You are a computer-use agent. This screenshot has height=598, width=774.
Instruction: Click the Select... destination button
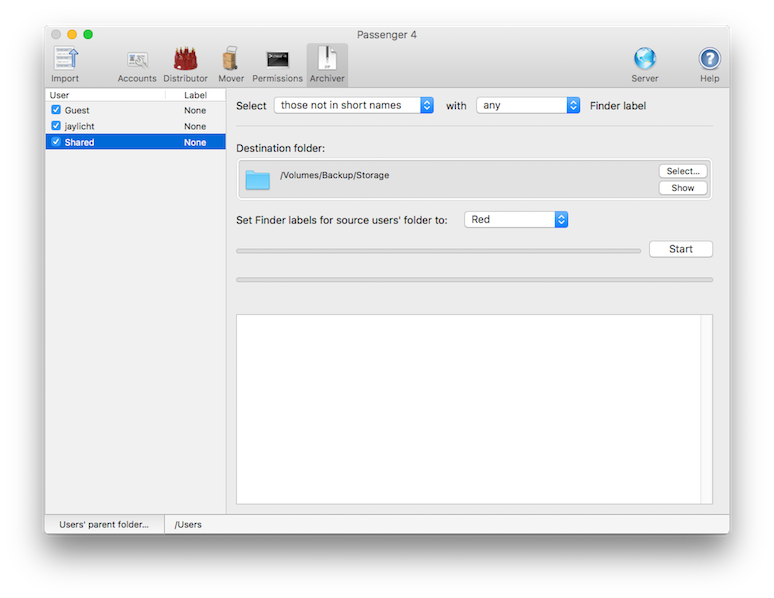click(x=683, y=171)
